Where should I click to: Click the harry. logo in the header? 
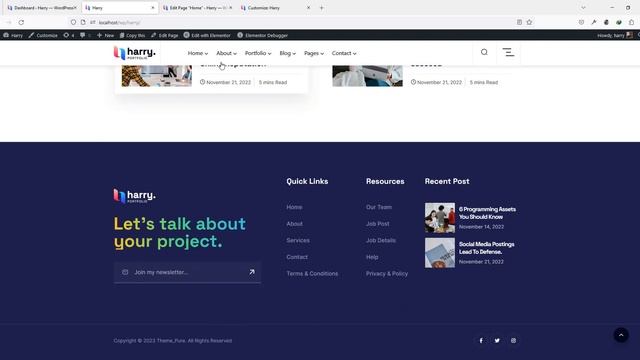(135, 53)
